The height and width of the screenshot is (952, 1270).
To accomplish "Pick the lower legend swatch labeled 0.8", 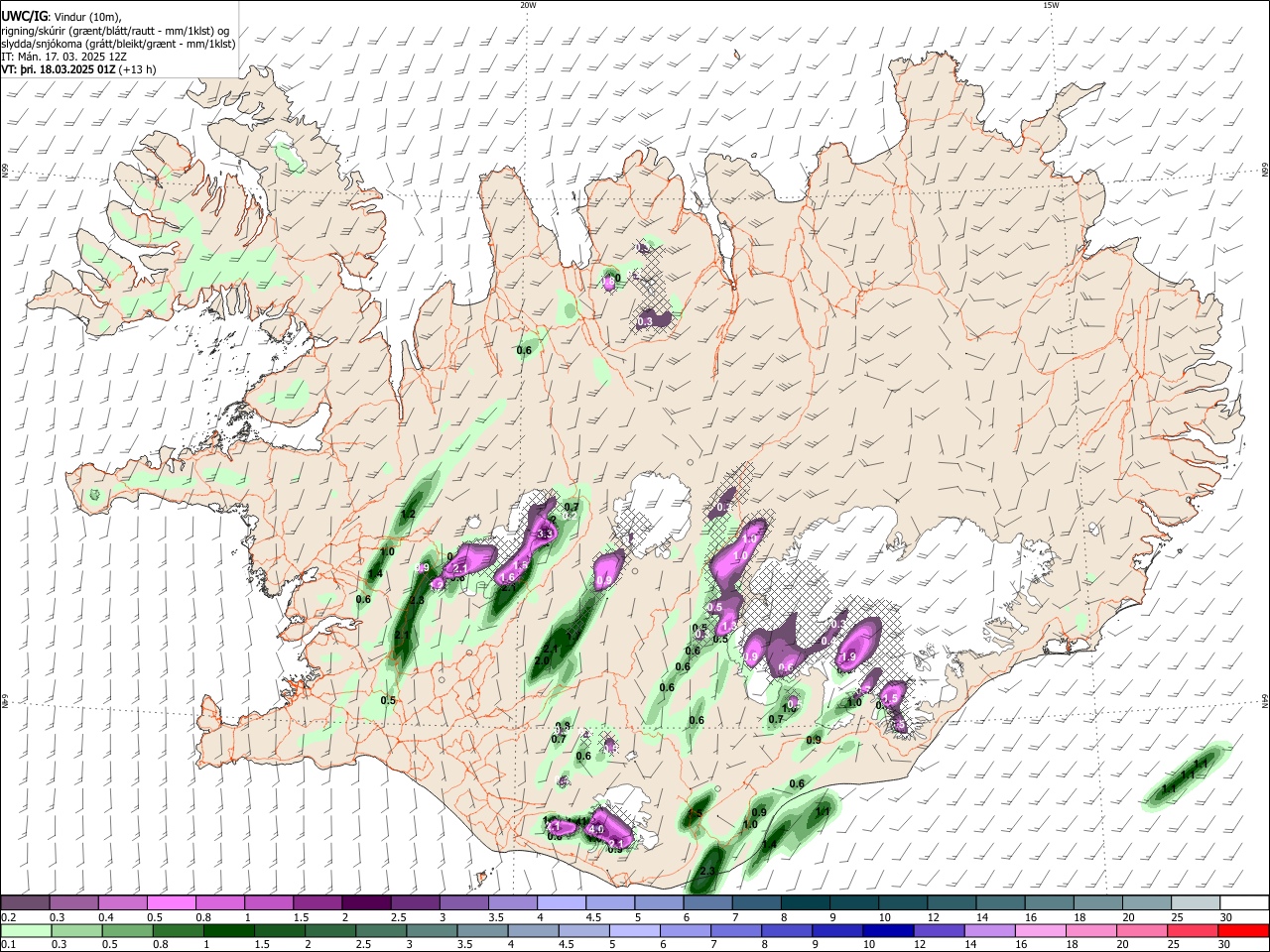I will click(x=178, y=930).
